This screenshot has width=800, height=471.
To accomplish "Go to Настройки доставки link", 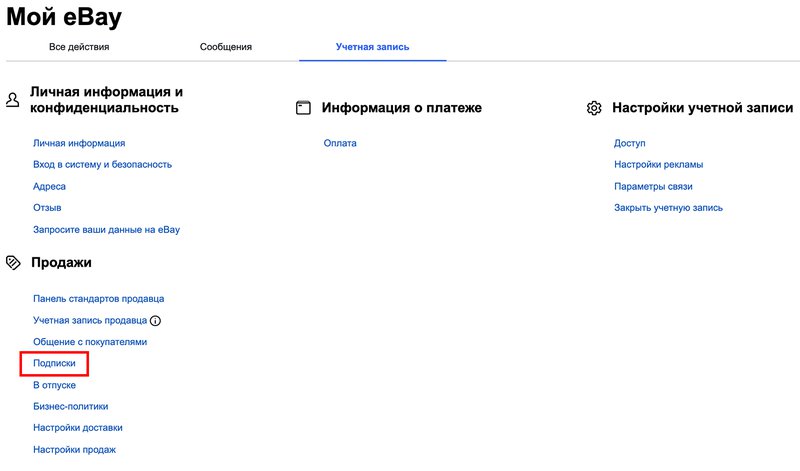I will (78, 428).
